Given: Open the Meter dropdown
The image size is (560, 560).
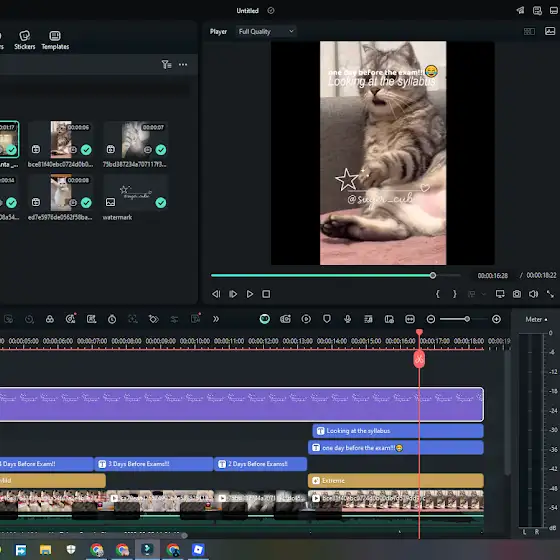Looking at the screenshot, I should tap(536, 319).
